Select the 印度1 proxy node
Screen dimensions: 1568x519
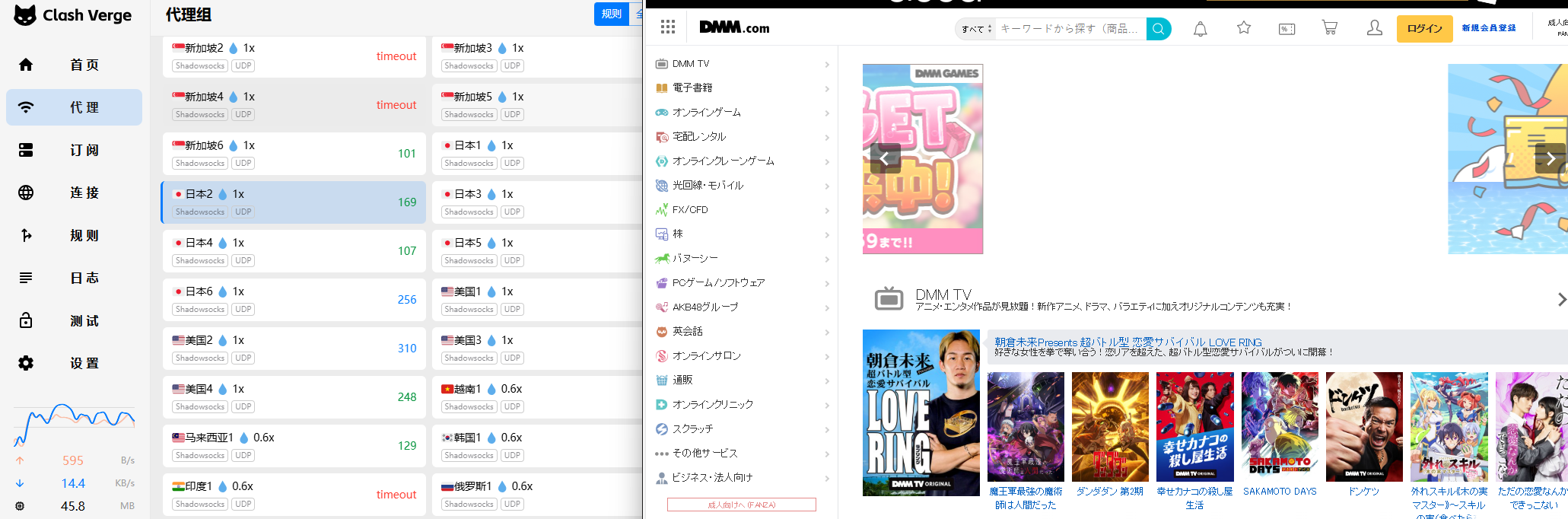[294, 495]
